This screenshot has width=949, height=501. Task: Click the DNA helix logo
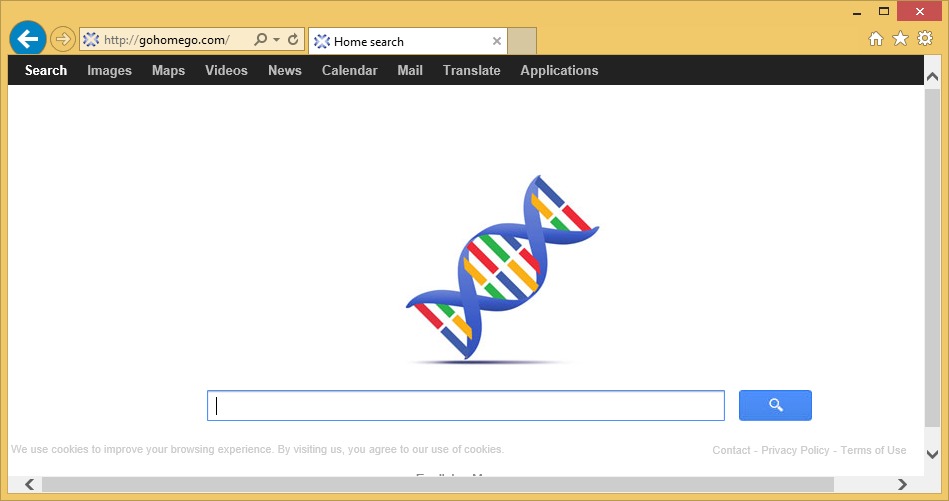point(502,268)
